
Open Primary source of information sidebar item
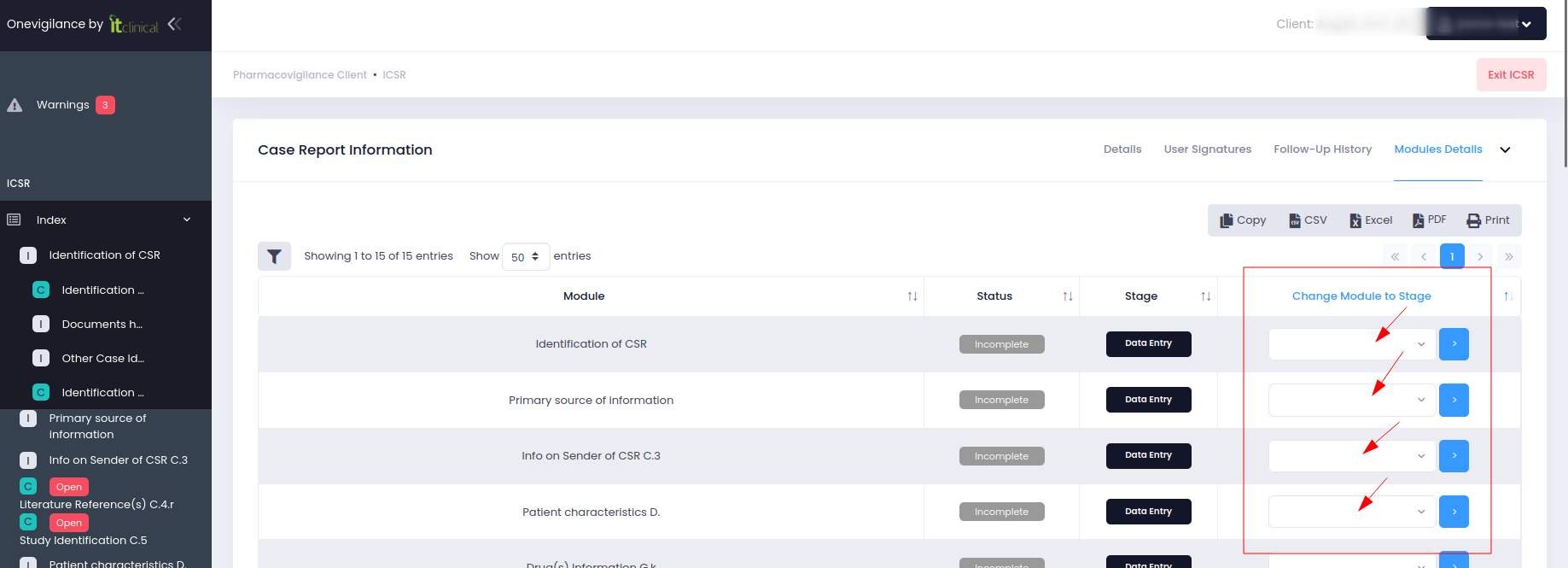(98, 426)
